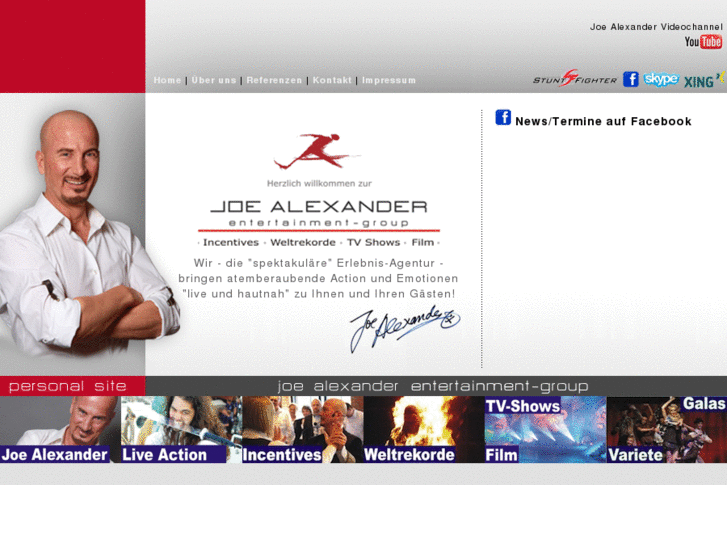Open the Joe Alexander thumbnail

[60, 430]
